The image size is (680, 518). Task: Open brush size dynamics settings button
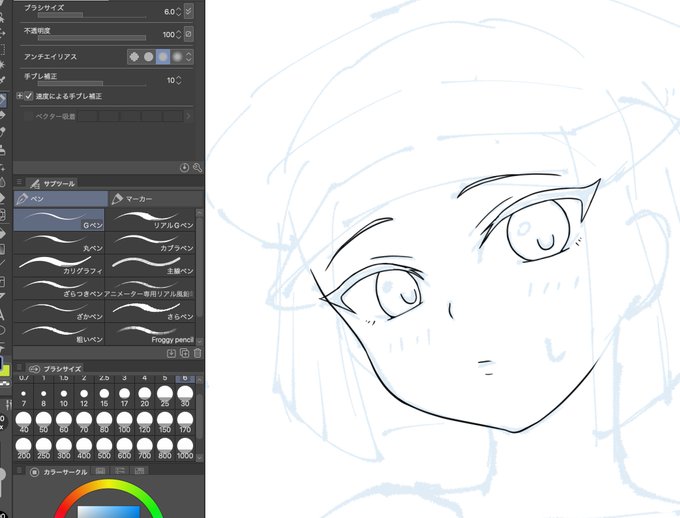[188, 11]
